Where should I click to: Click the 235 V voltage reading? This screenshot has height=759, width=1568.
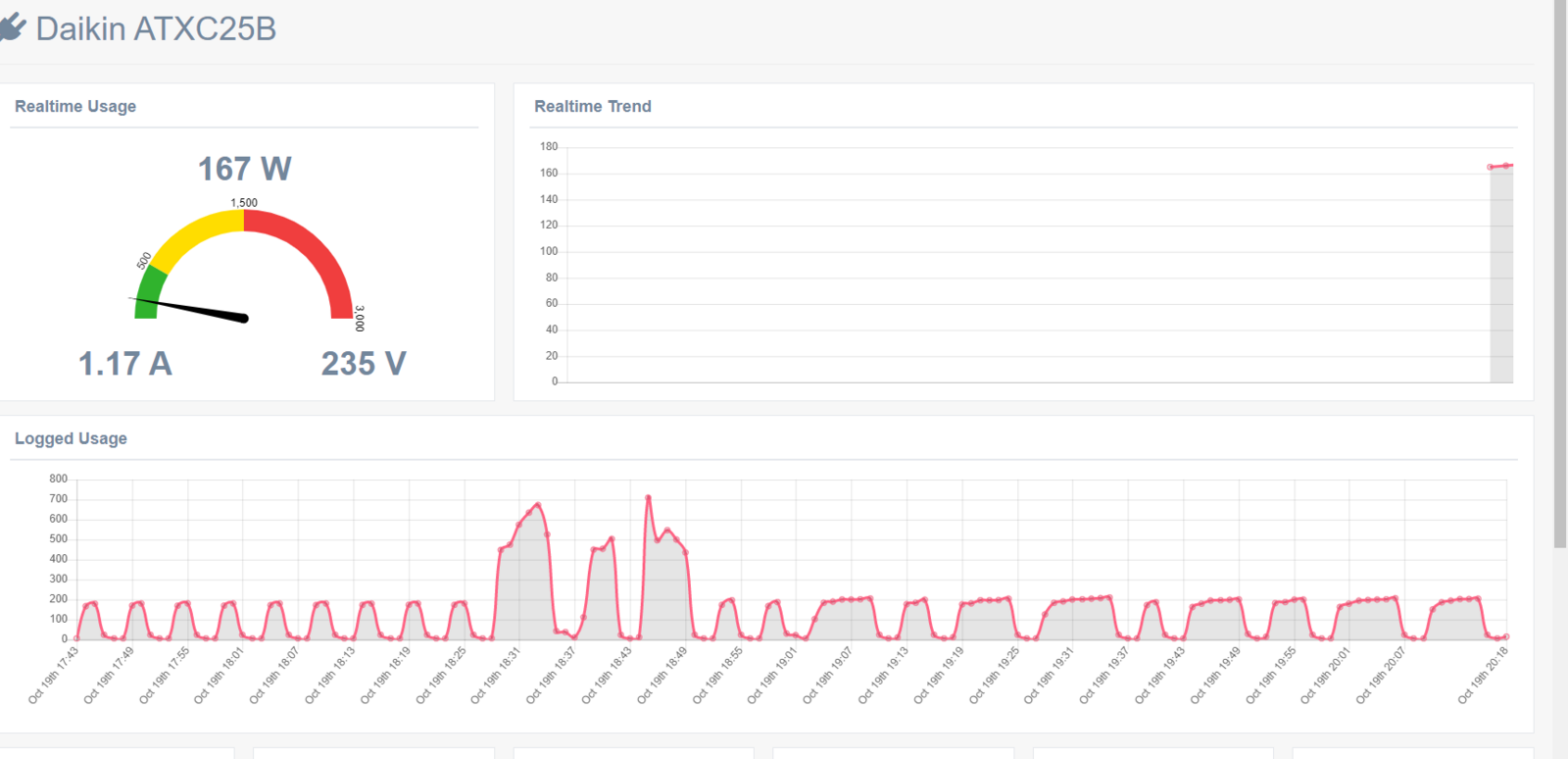tap(364, 364)
